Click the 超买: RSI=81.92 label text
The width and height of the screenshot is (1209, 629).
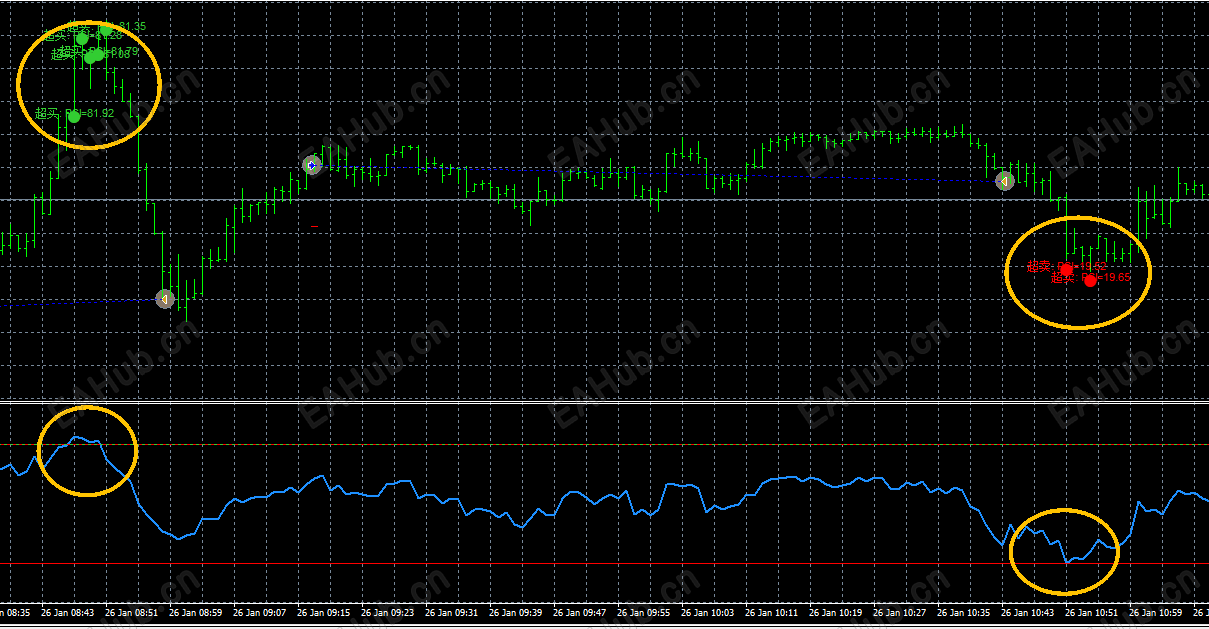[x=74, y=113]
